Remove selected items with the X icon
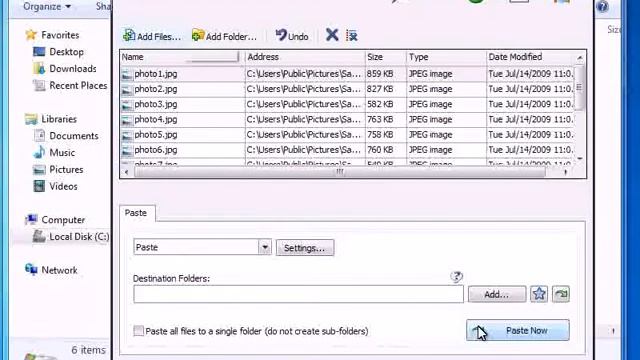This screenshot has width=640, height=360. (332, 35)
